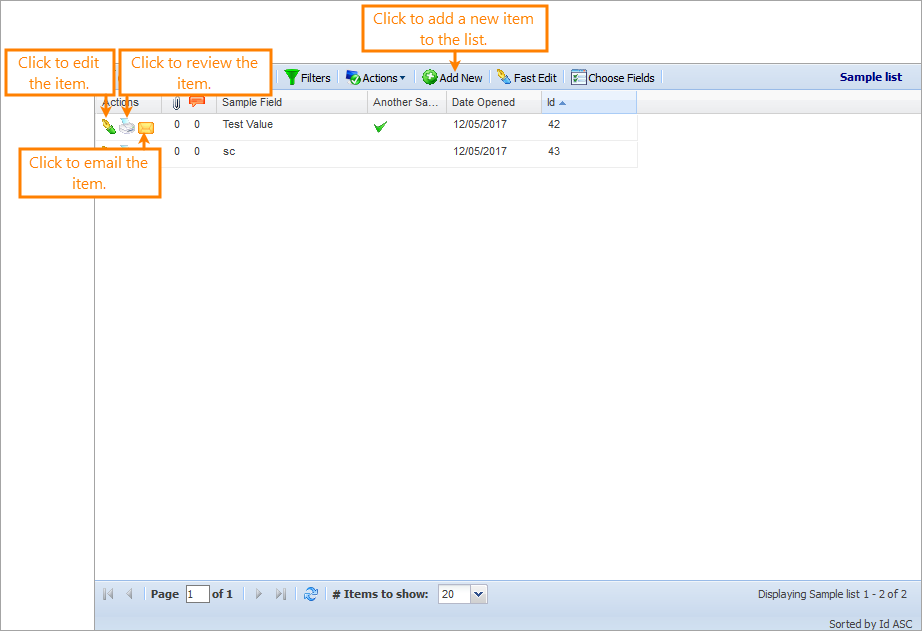Click the date 12/05/2017 in row 42
This screenshot has height=631, width=922.
coord(480,124)
